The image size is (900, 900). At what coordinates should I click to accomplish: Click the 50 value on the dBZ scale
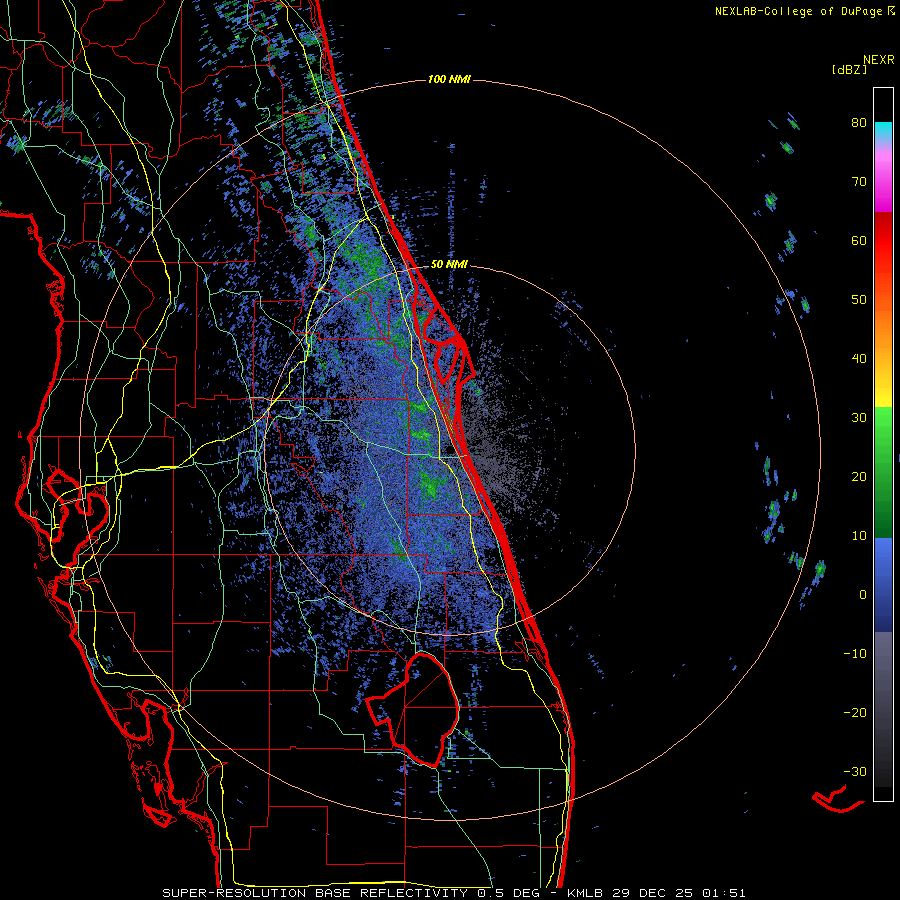[x=859, y=300]
